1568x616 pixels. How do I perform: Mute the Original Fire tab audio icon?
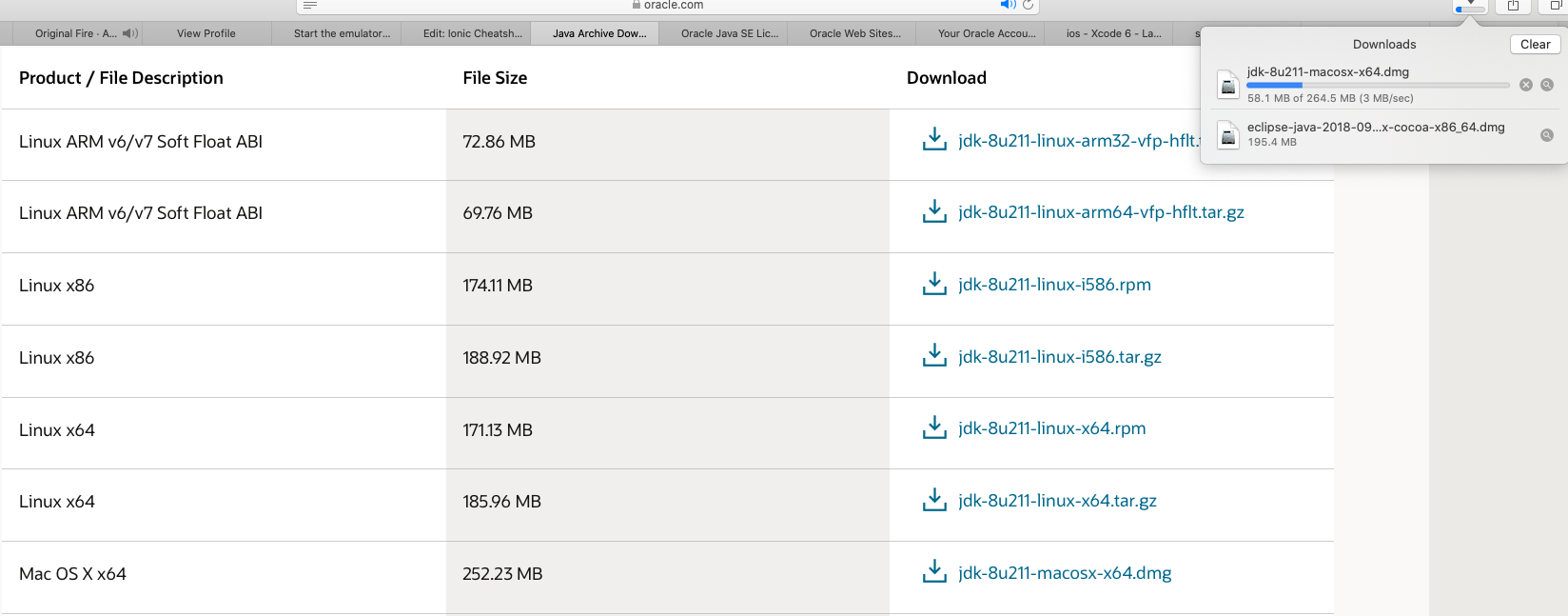(x=130, y=33)
